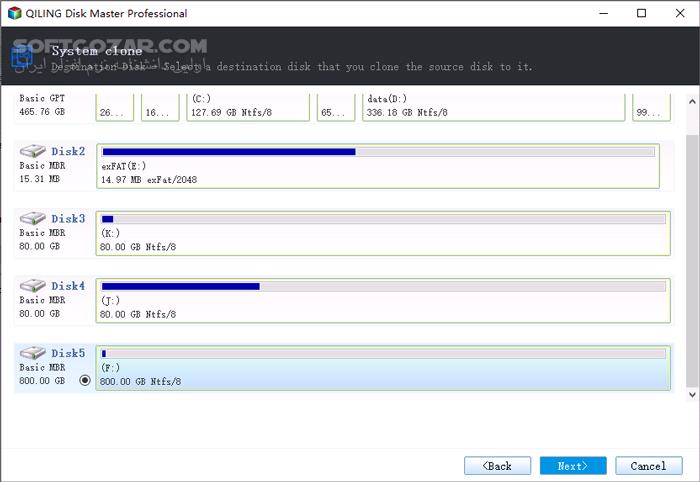The image size is (700, 482).
Task: Click the Disk3 usage bar
Action: click(383, 219)
